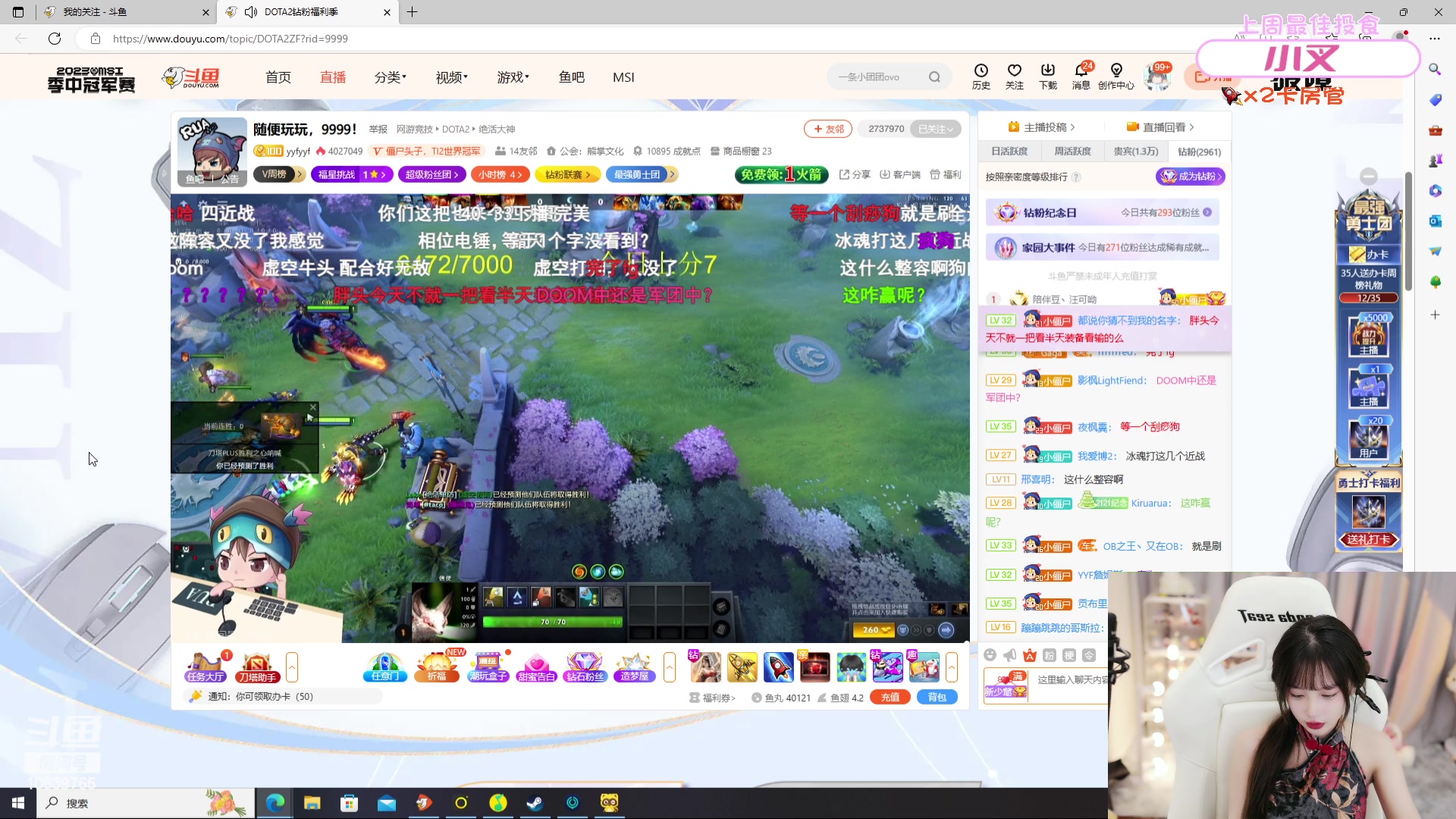1456x819 pixels.
Task: Open 直播回看 replay link
Action: (x=1160, y=127)
